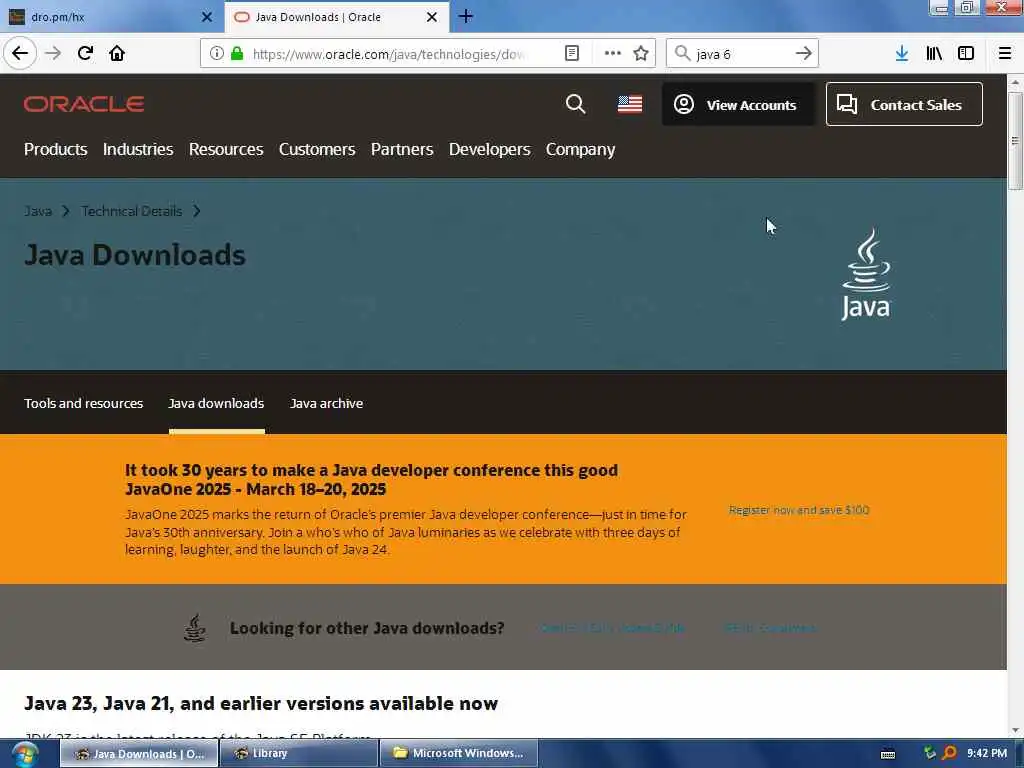Select the Java downloads tab
This screenshot has width=1024, height=768.
(x=216, y=403)
